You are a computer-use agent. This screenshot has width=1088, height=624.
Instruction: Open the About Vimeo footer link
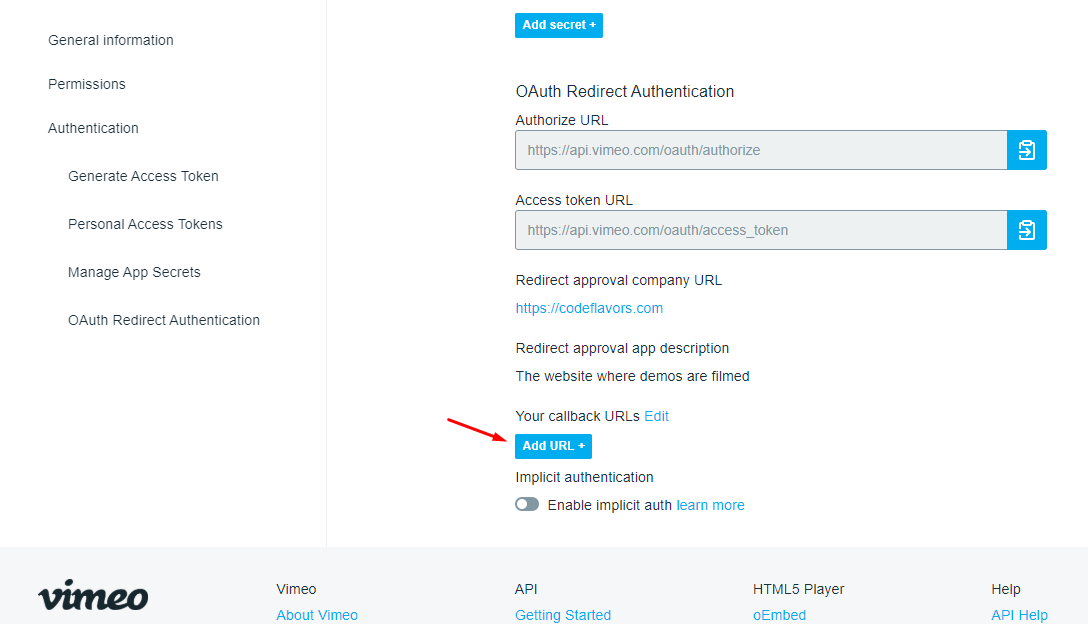click(x=317, y=615)
